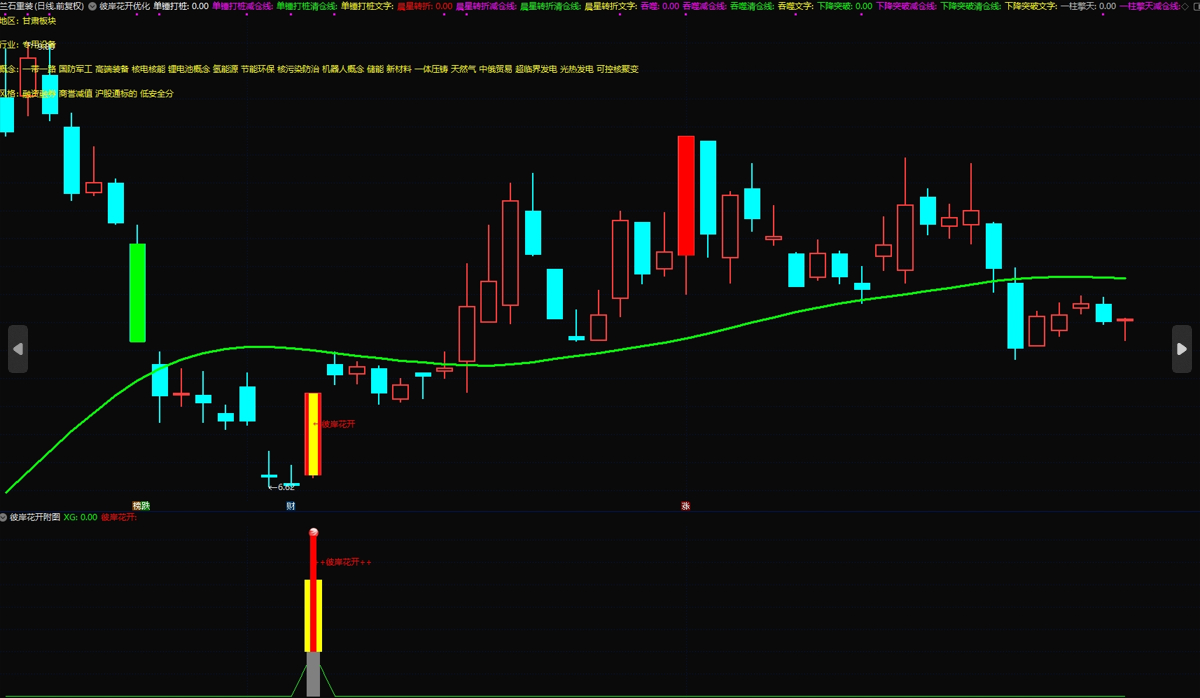Click the 储能 concept tag

[375, 69]
